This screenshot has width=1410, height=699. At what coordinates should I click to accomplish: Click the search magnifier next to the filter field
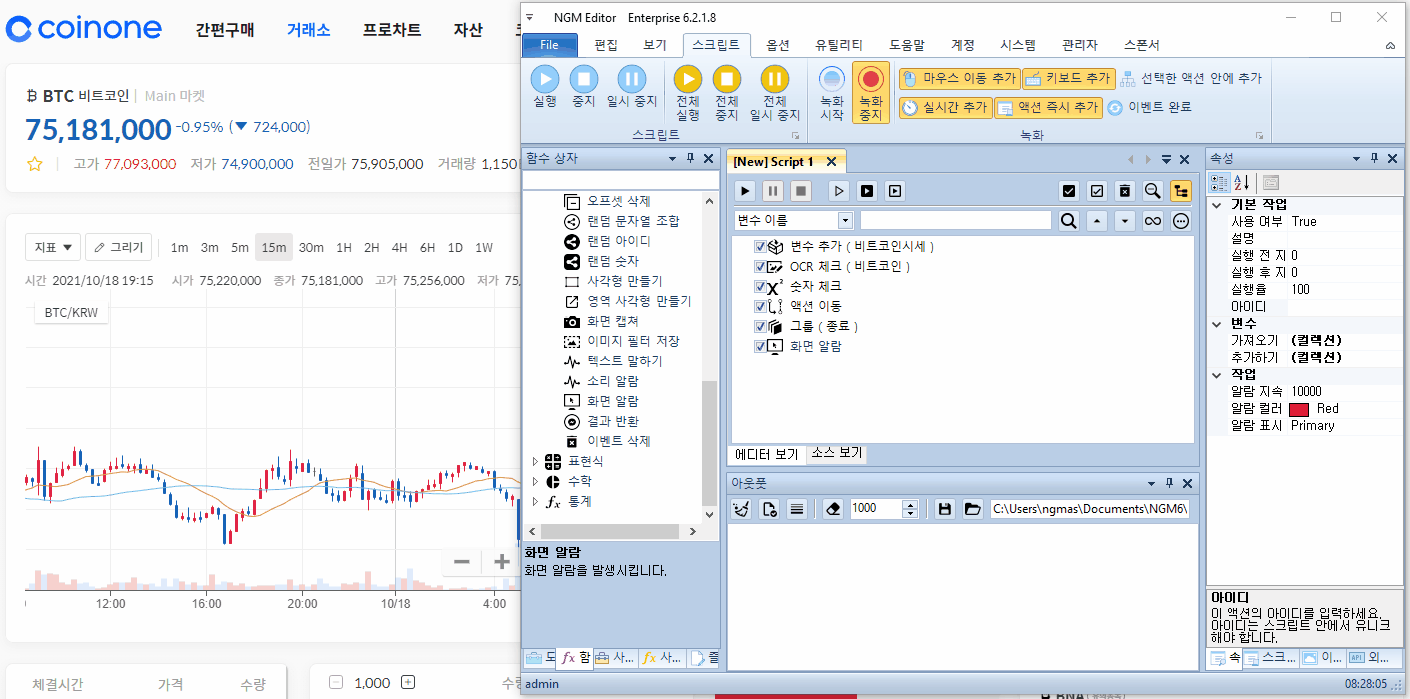[1069, 221]
